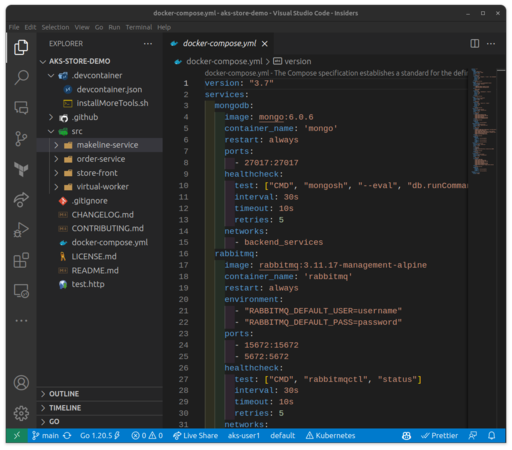
Task: Collapse the .devcontainer folder
Action: [51, 76]
